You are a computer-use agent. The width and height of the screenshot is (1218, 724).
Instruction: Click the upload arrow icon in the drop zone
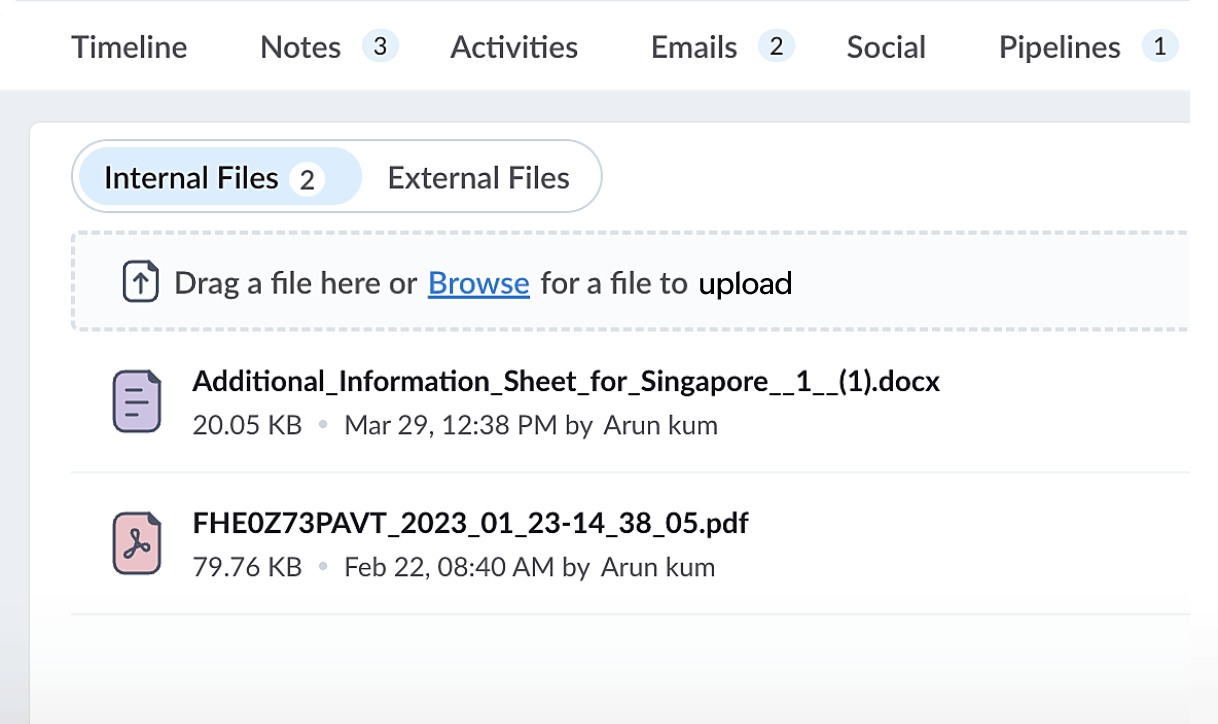[141, 283]
